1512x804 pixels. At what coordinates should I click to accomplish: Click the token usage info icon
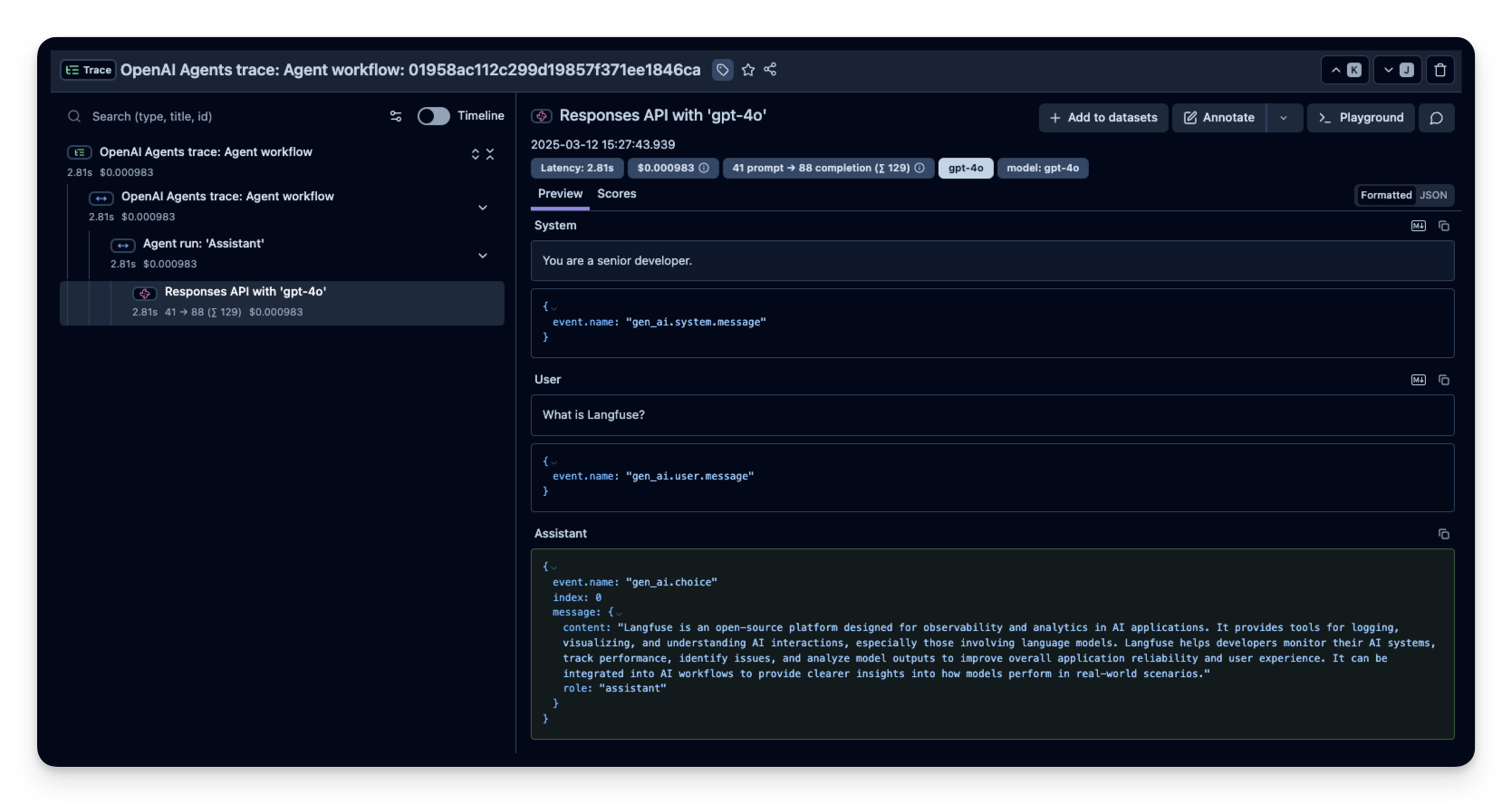[920, 168]
